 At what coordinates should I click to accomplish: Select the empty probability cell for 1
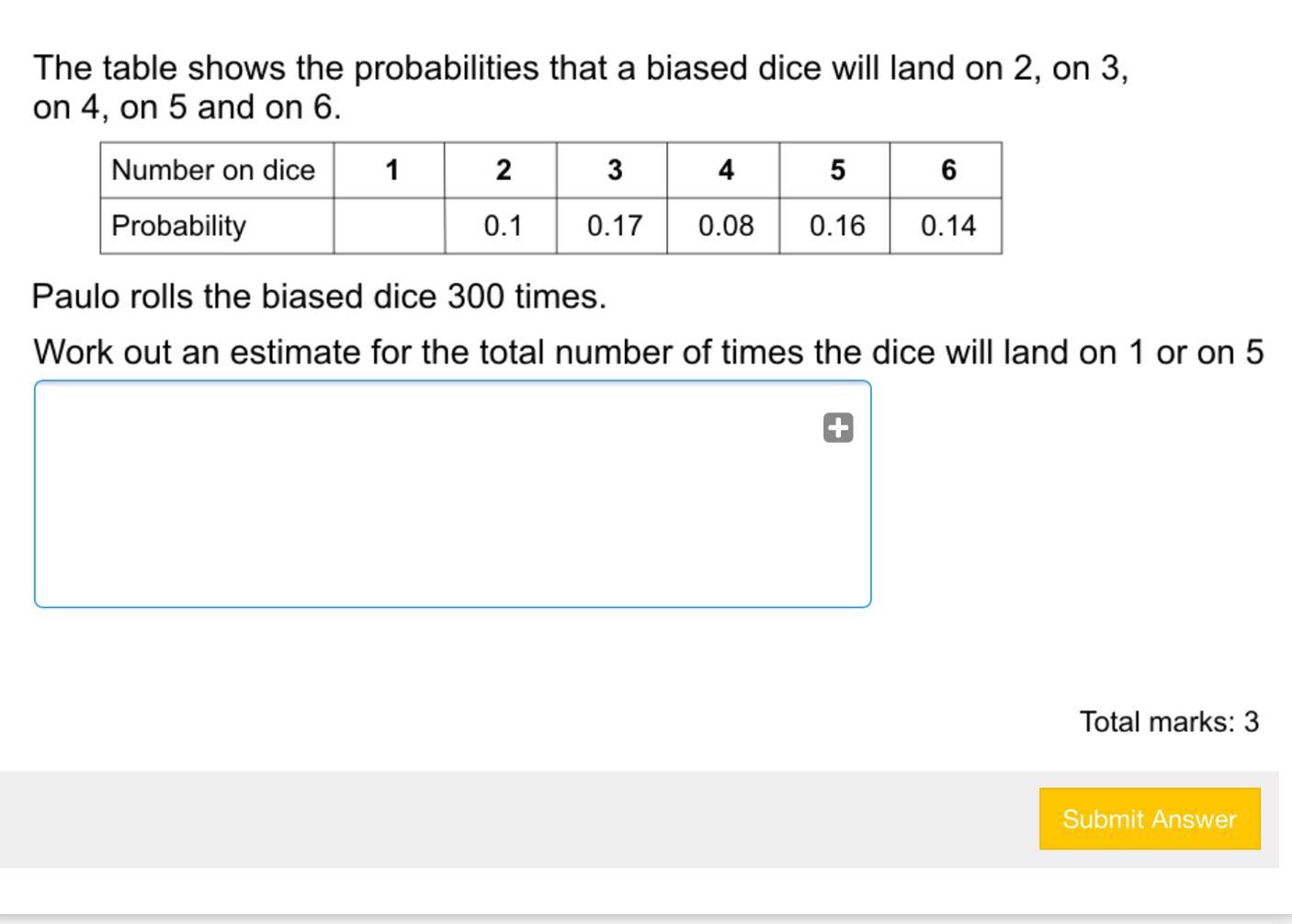[390, 226]
